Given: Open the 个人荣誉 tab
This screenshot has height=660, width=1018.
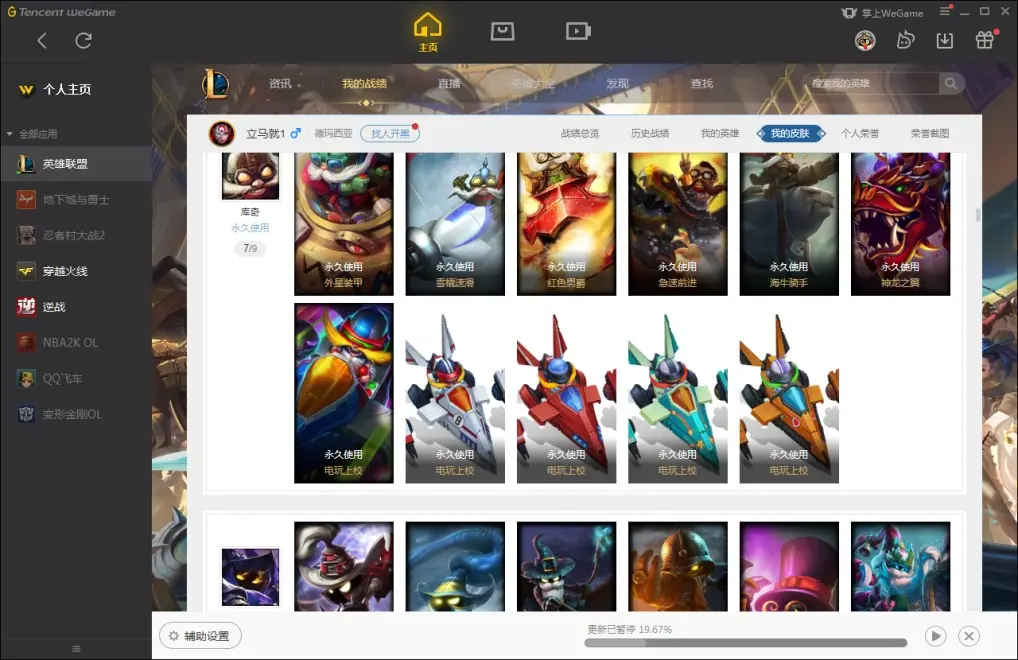Looking at the screenshot, I should [860, 134].
